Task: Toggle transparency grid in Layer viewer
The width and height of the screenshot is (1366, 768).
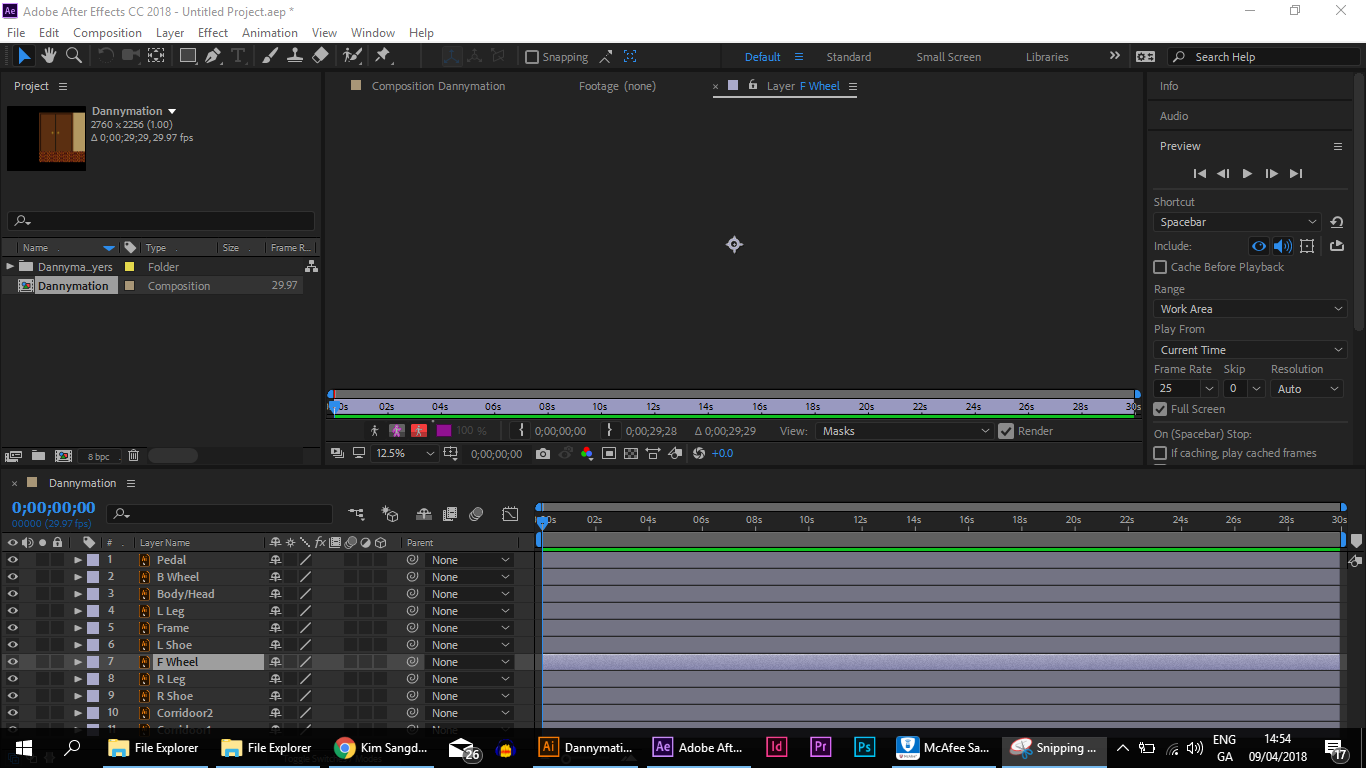Action: click(631, 453)
